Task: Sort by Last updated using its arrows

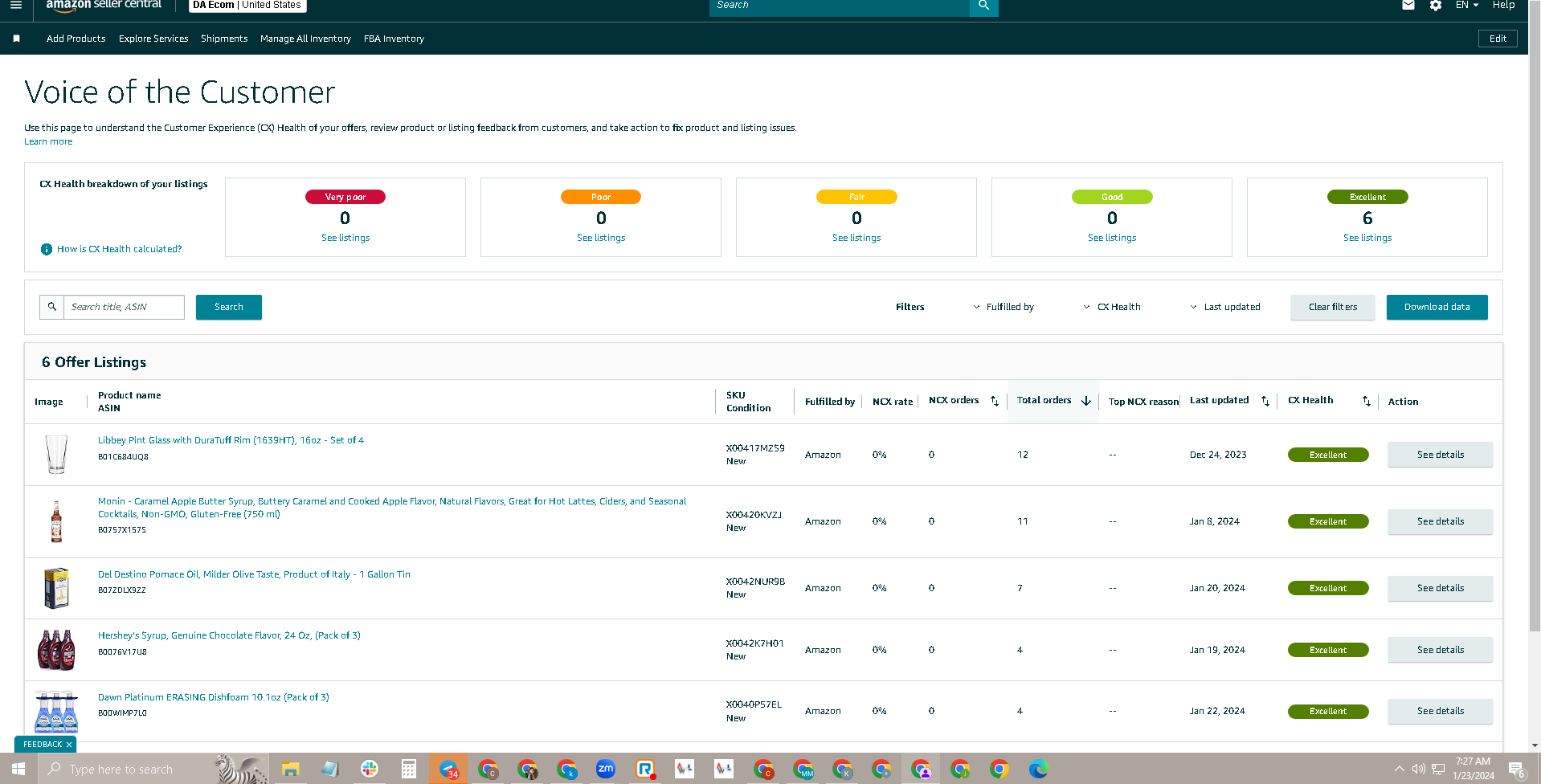Action: (1265, 401)
